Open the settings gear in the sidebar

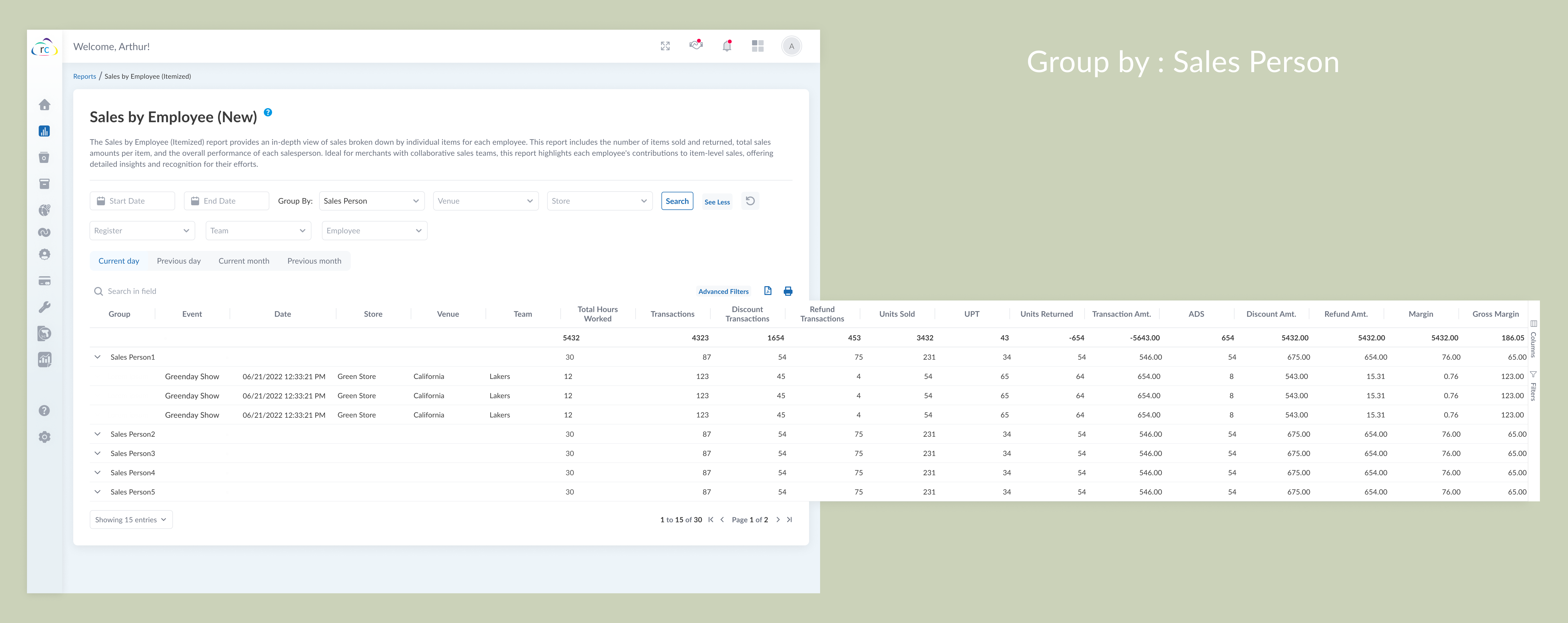(x=44, y=437)
